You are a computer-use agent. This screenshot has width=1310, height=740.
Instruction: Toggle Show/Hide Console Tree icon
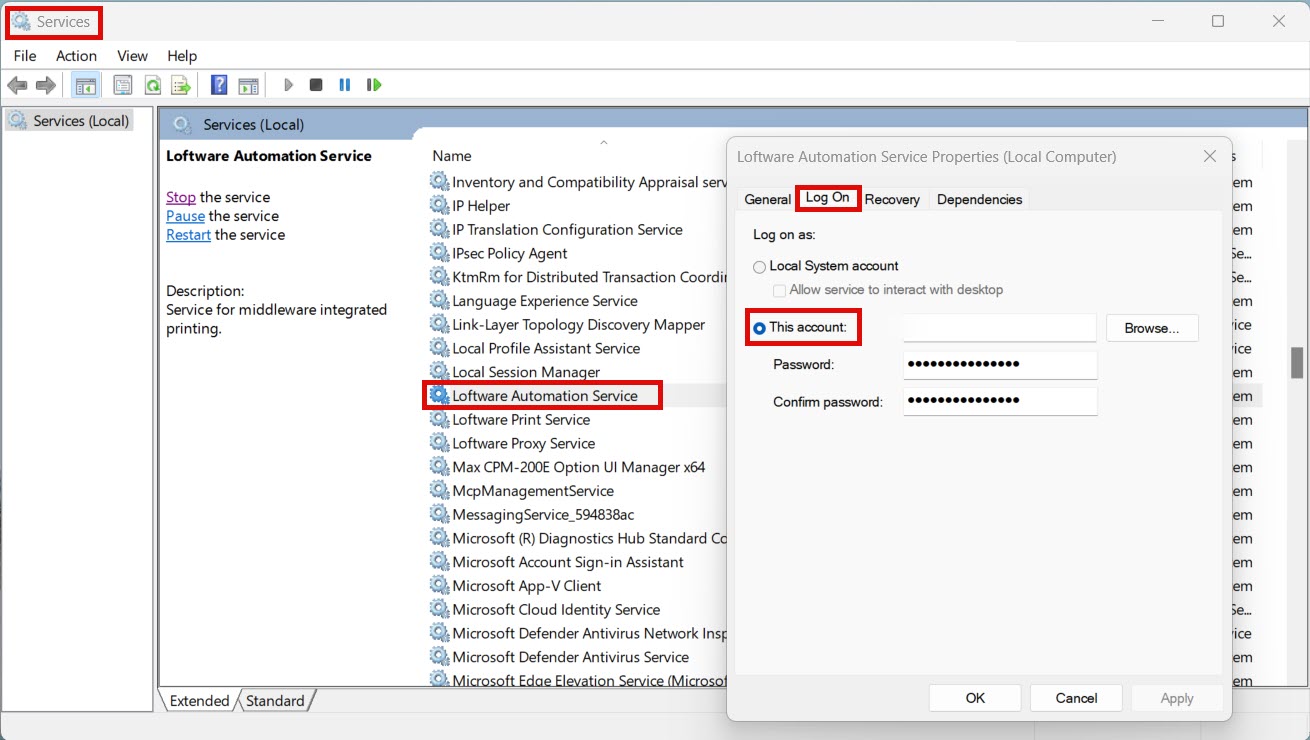[x=86, y=85]
